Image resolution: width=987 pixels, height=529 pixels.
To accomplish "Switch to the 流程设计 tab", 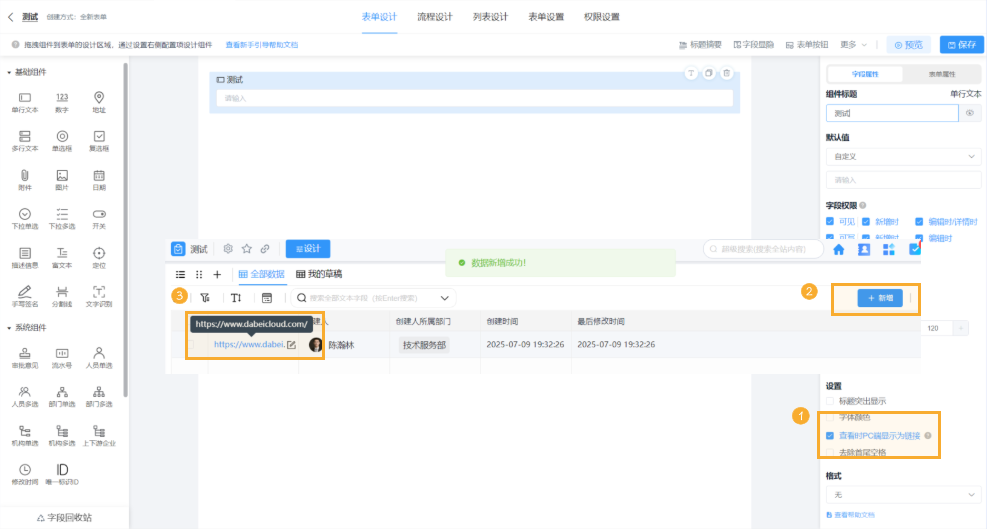I will pyautogui.click(x=434, y=17).
